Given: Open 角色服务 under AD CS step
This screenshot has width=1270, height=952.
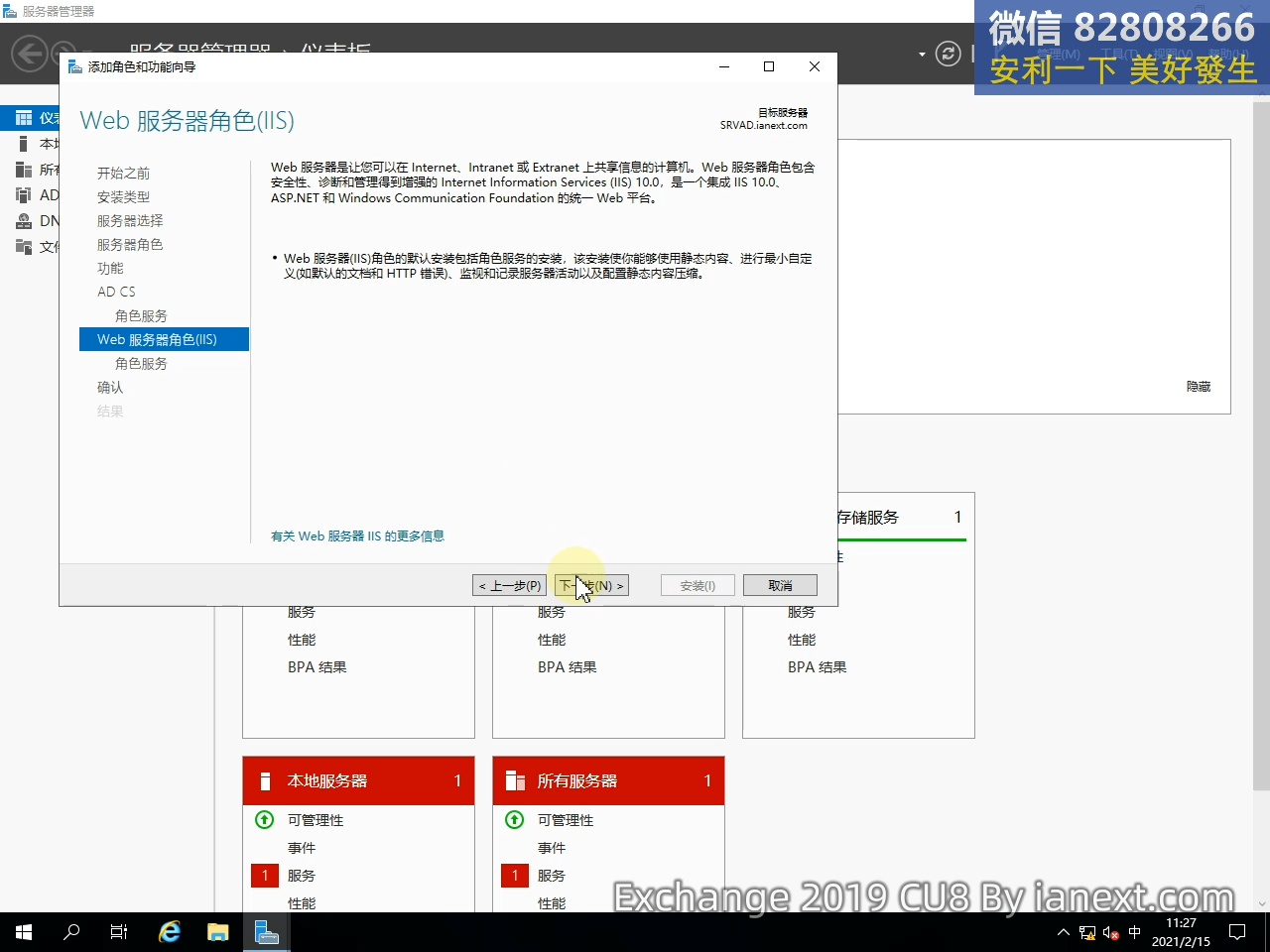Looking at the screenshot, I should 141,316.
